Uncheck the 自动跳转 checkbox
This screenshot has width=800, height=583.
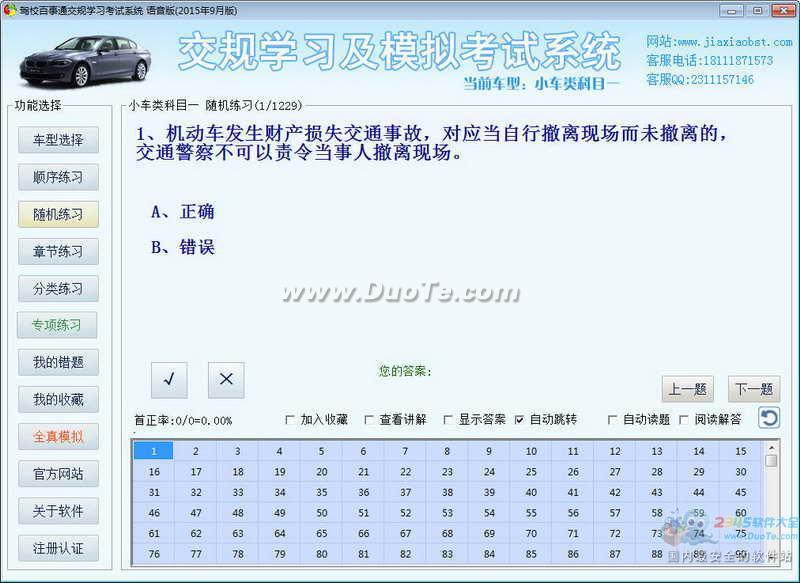pos(519,420)
